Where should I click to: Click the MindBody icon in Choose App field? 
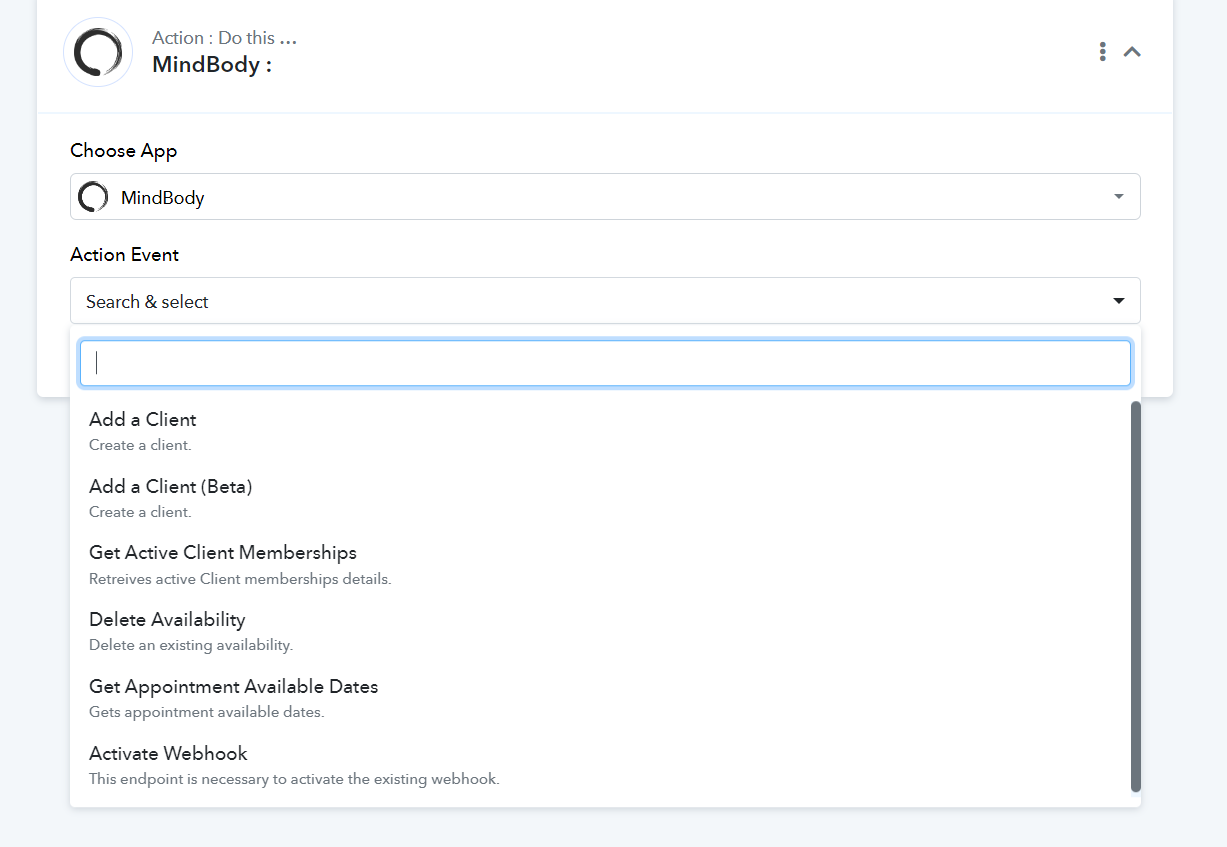[x=93, y=197]
